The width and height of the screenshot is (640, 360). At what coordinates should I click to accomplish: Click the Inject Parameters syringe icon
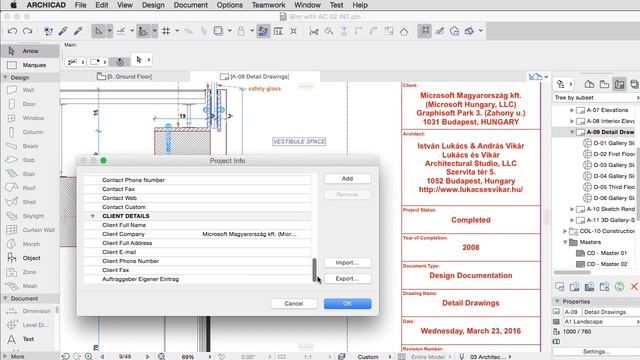pyautogui.click(x=78, y=31)
